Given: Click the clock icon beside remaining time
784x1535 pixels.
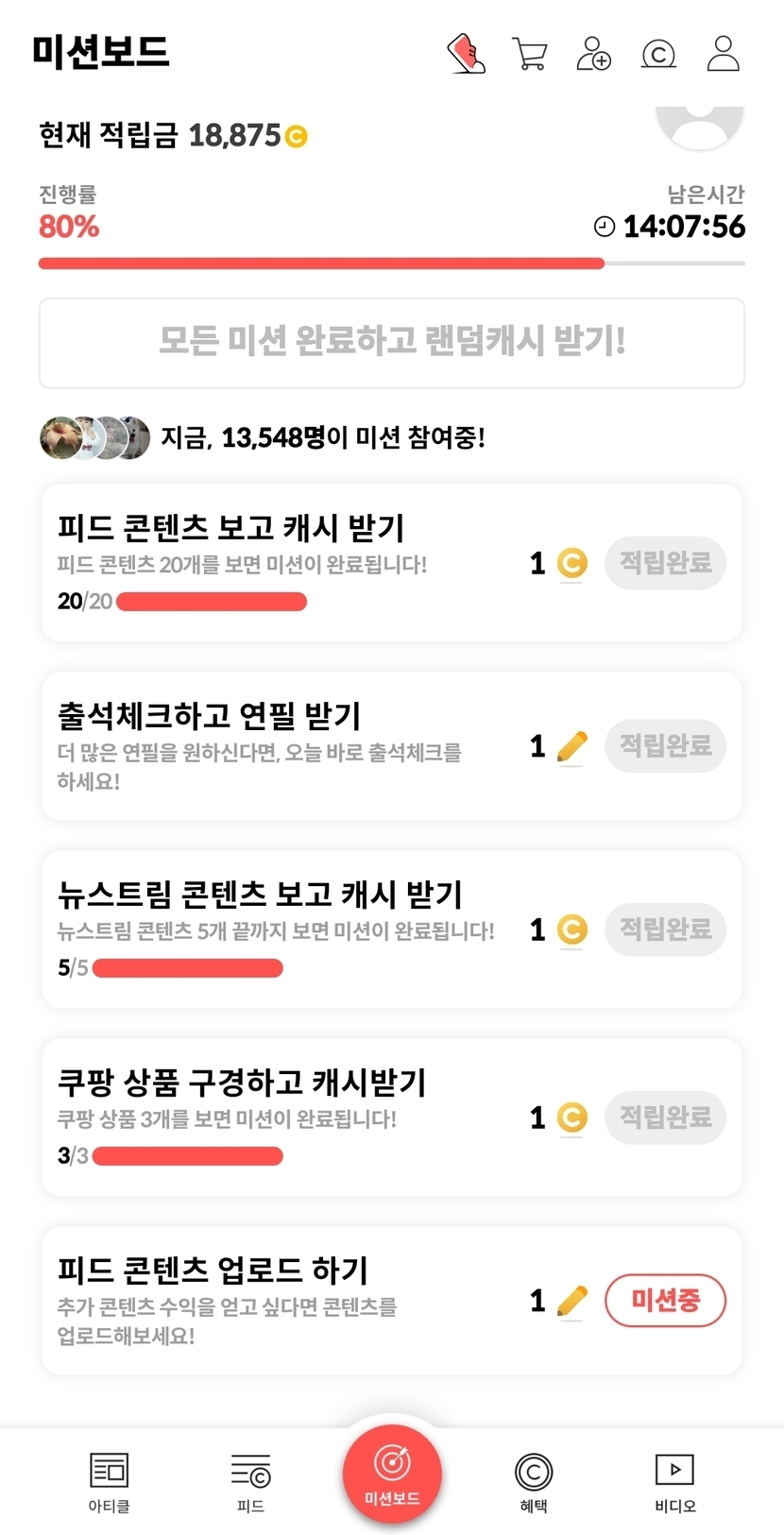Looking at the screenshot, I should click(x=604, y=227).
